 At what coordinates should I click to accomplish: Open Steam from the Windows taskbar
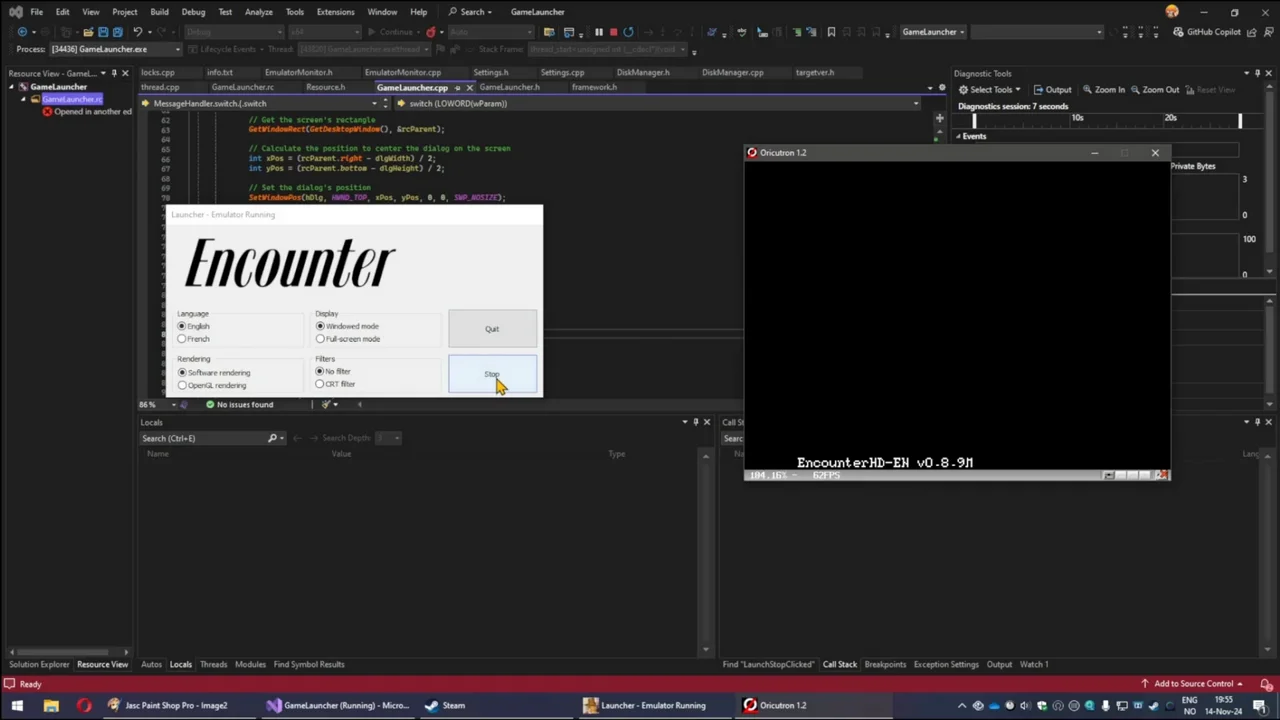445,705
